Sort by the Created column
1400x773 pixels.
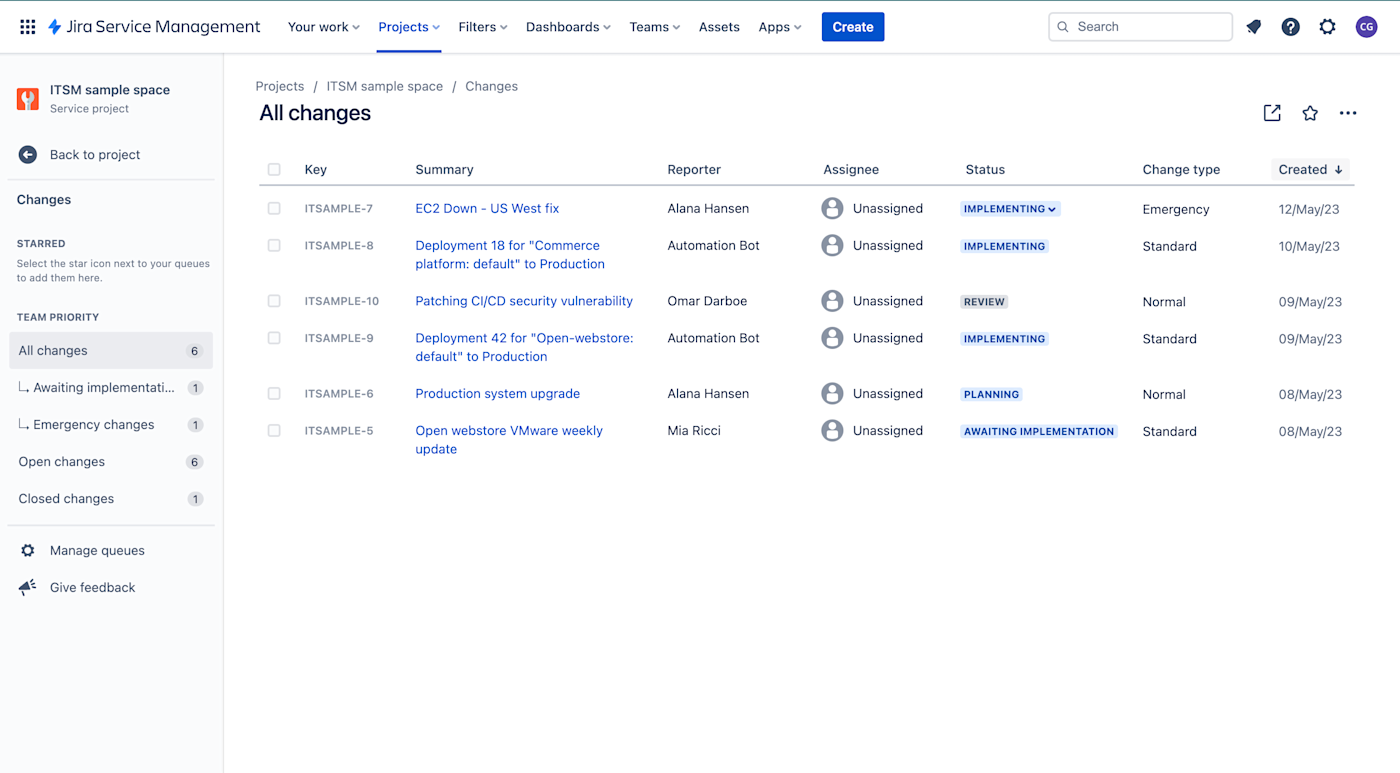(x=1311, y=169)
